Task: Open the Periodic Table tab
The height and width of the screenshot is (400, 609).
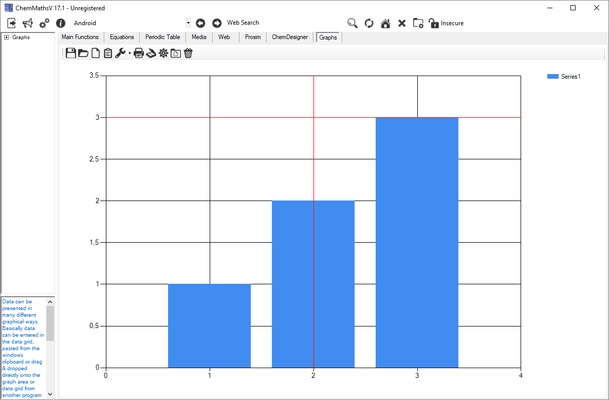Action: point(162,37)
